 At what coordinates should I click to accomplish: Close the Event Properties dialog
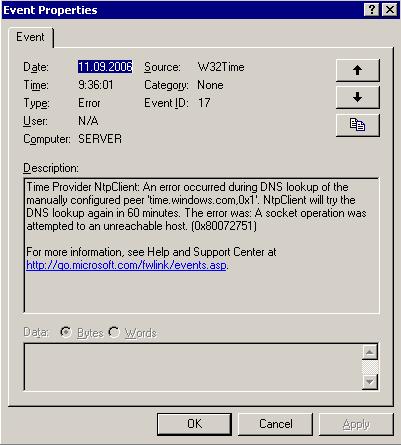coord(389,10)
